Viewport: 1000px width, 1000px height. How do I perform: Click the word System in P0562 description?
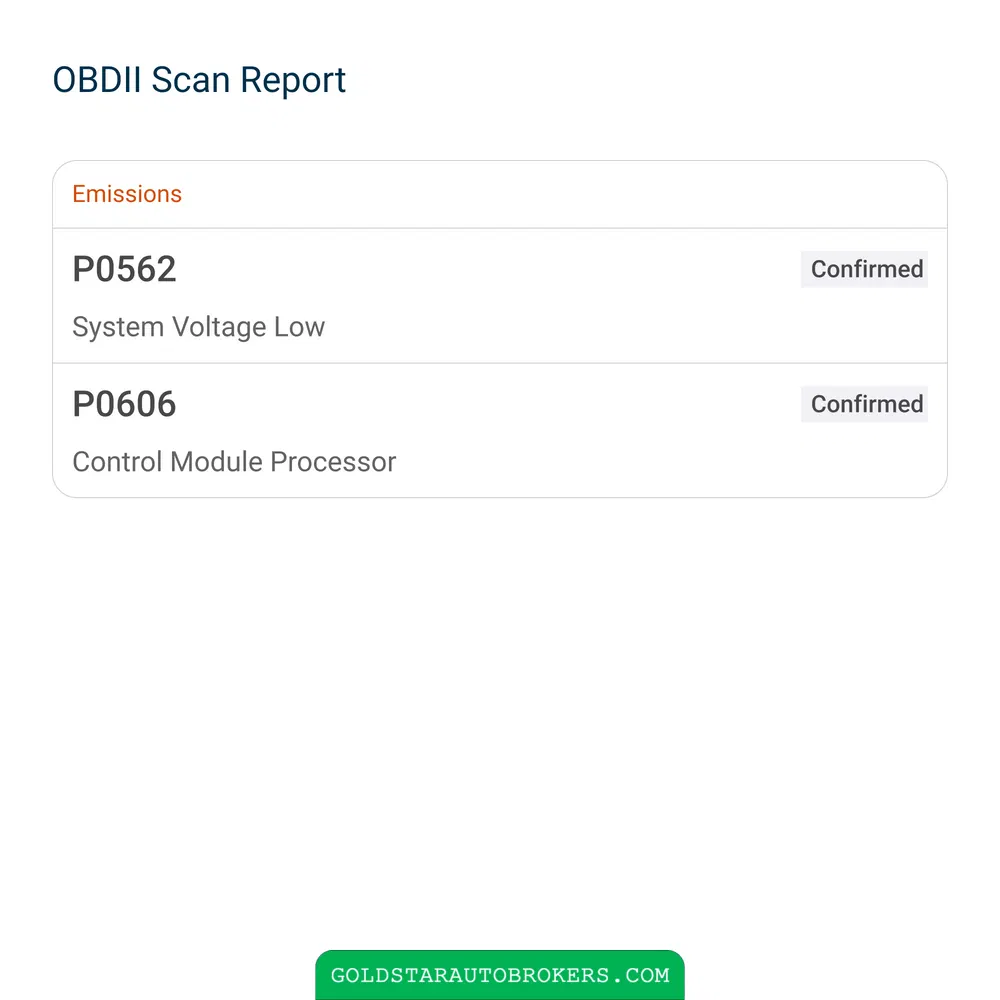(118, 328)
